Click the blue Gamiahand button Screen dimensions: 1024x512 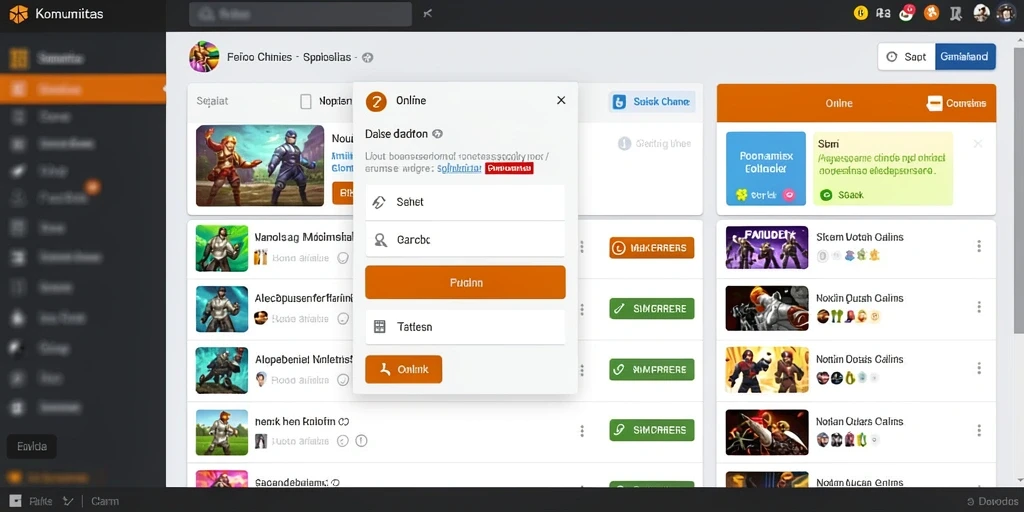pos(965,57)
